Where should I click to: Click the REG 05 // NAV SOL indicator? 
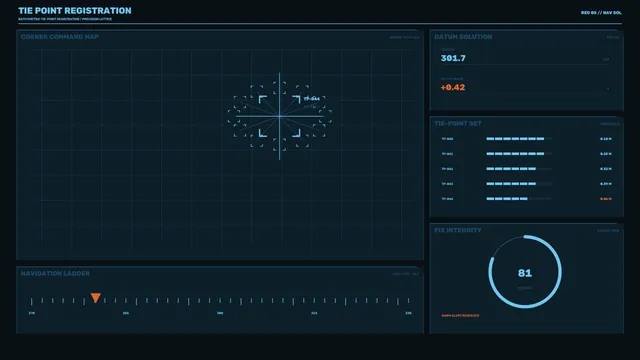click(x=601, y=13)
